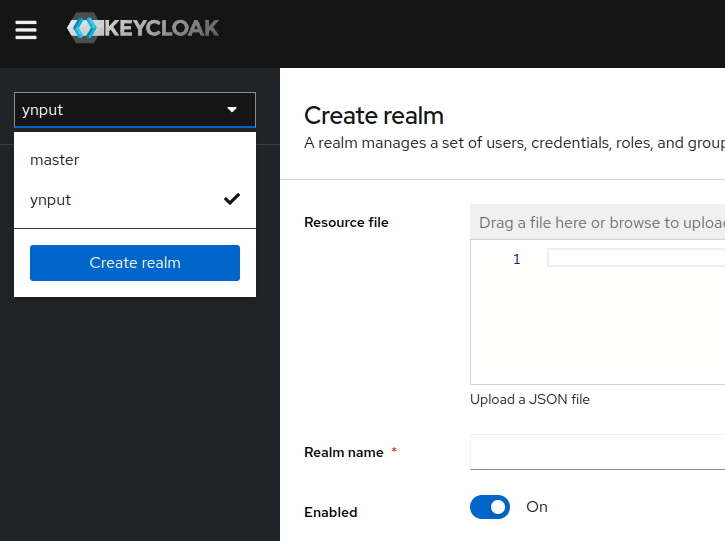The height and width of the screenshot is (541, 725).
Task: Focus the Realm name text field
Action: coord(597,452)
